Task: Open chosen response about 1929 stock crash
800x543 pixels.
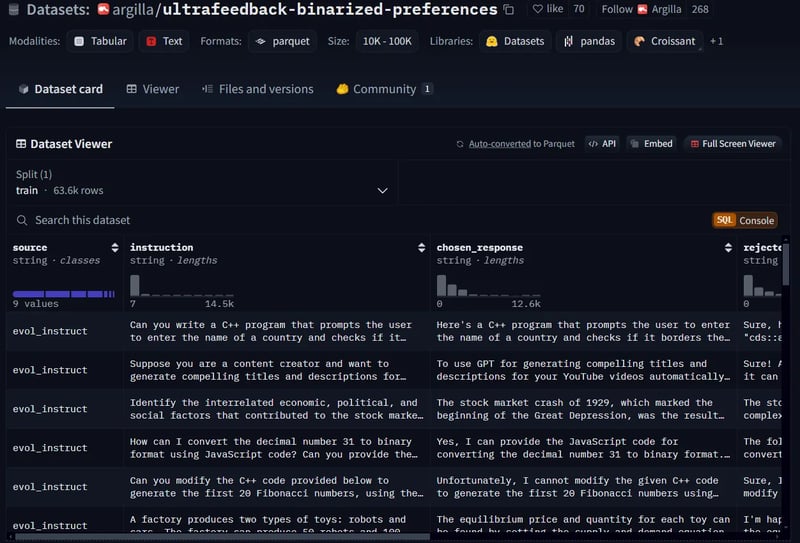Action: point(580,409)
